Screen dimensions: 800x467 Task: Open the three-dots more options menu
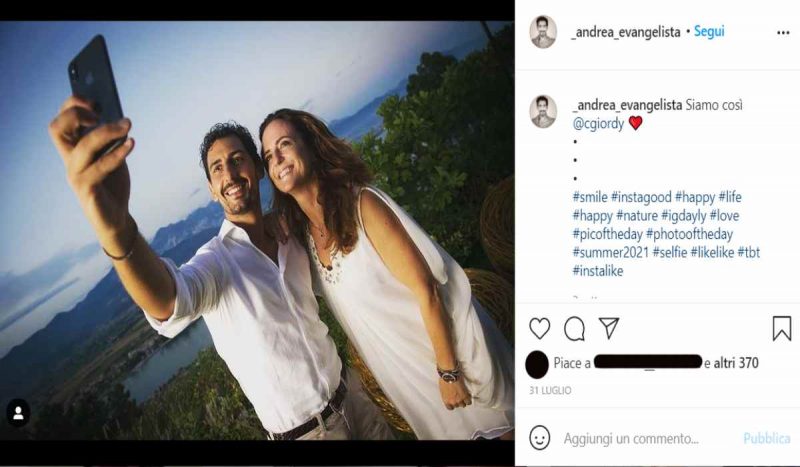click(x=783, y=32)
